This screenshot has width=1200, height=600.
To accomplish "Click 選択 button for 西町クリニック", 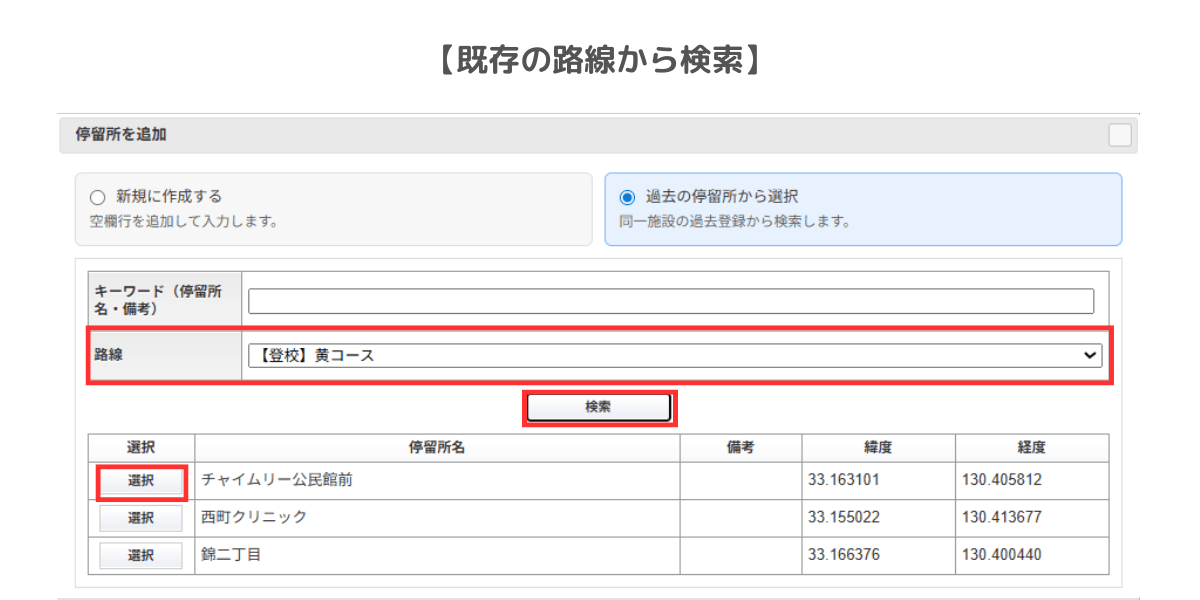I will click(141, 518).
